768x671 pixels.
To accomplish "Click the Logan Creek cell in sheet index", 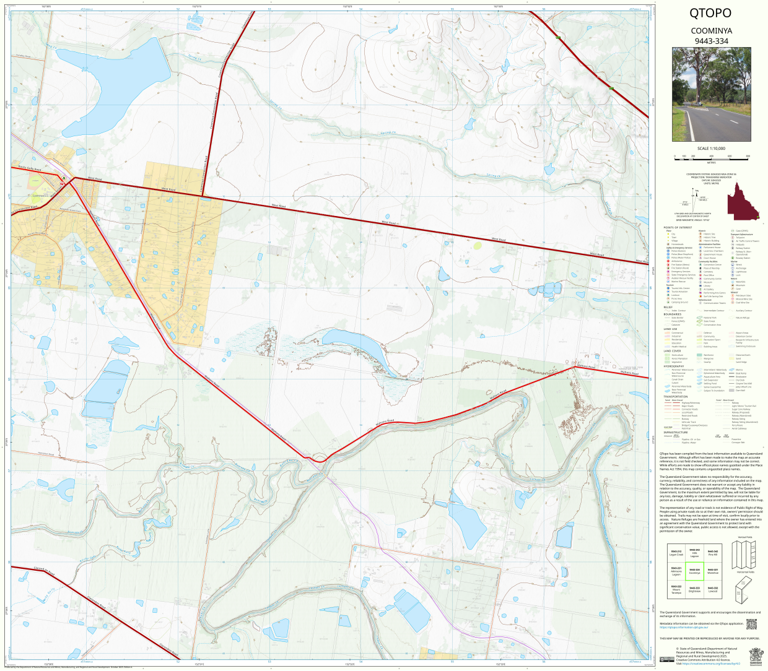I will tap(676, 553).
